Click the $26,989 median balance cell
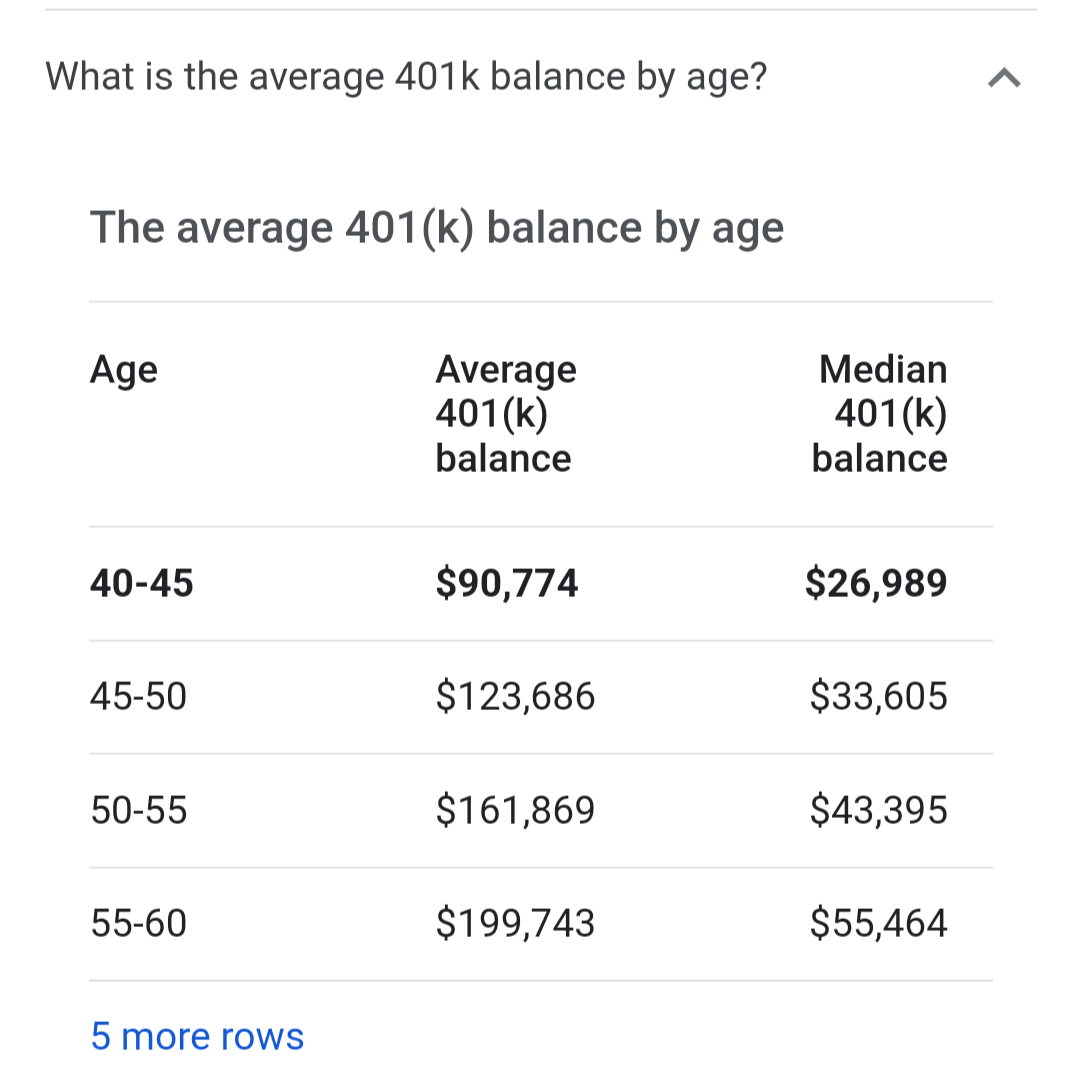This screenshot has width=1080, height=1085. click(x=876, y=583)
